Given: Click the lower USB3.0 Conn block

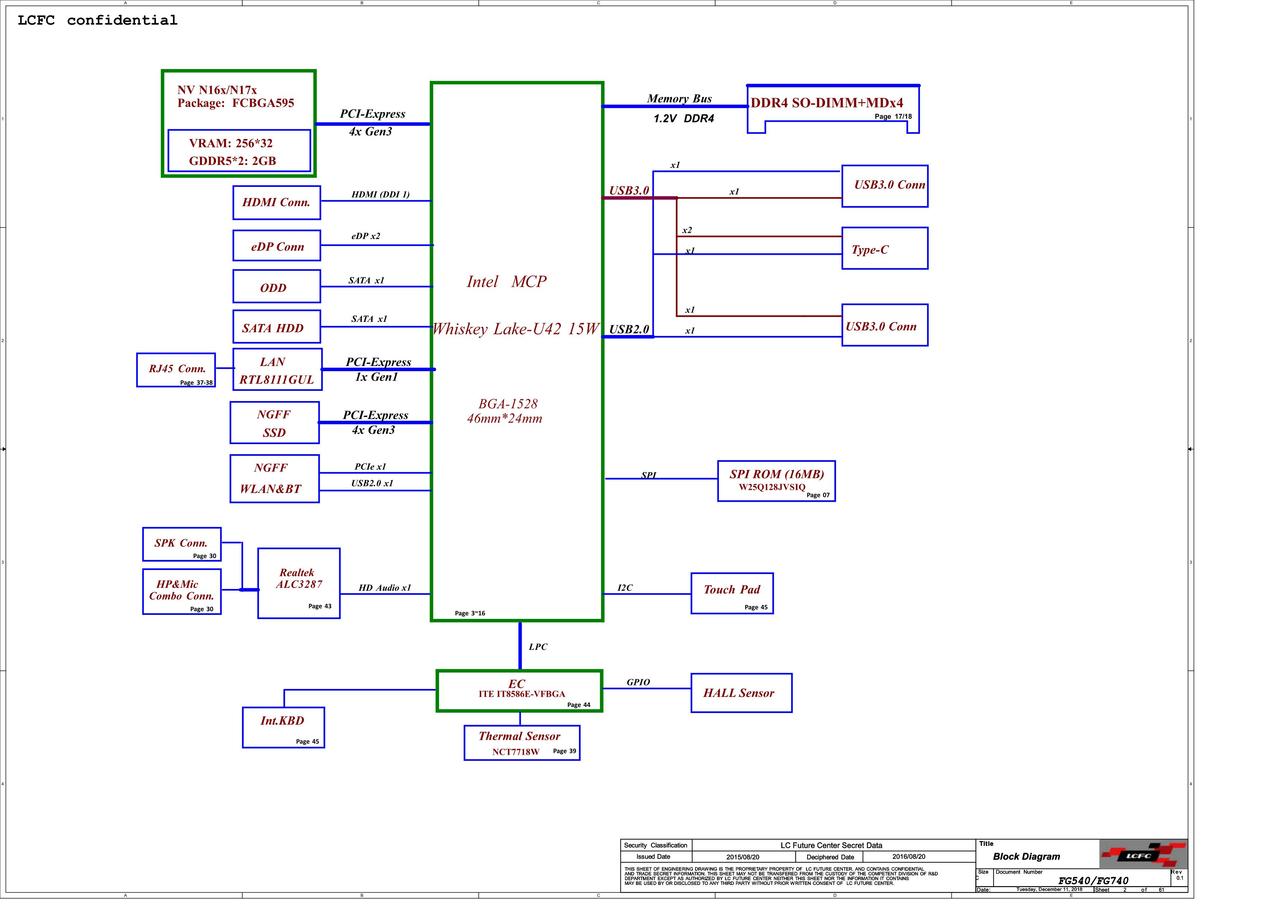Looking at the screenshot, I should (884, 325).
